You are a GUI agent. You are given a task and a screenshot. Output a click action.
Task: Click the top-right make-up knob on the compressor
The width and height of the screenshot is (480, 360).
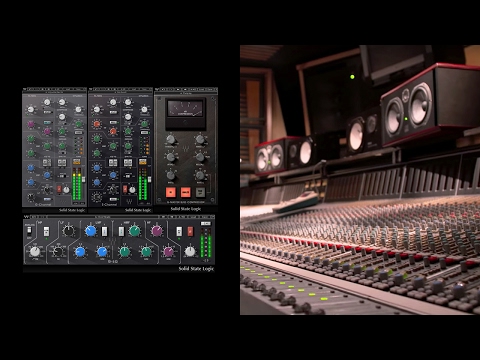200,139
